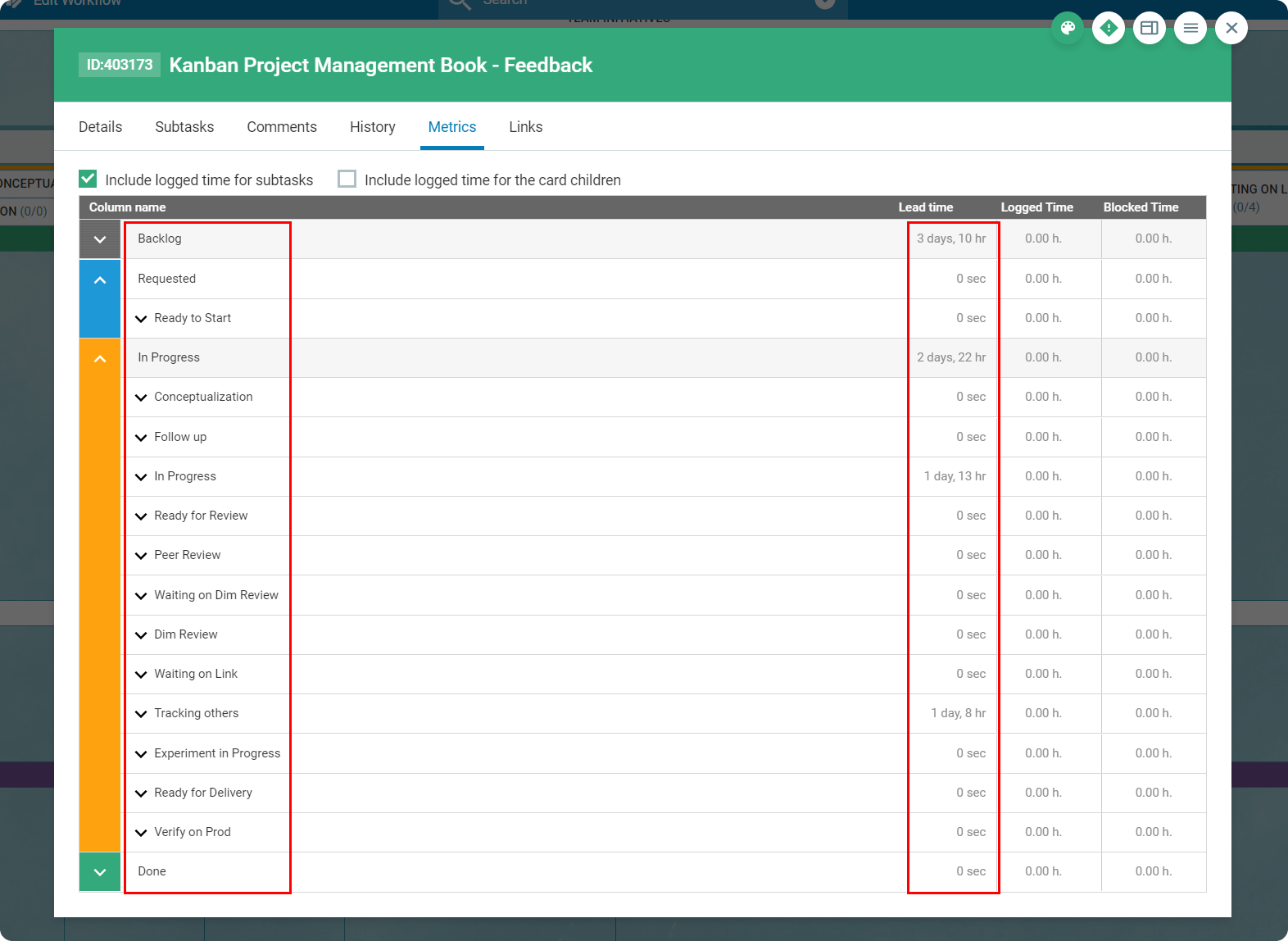Click the Lead time column header
Screen dimensions: 1288x941
tap(925, 207)
